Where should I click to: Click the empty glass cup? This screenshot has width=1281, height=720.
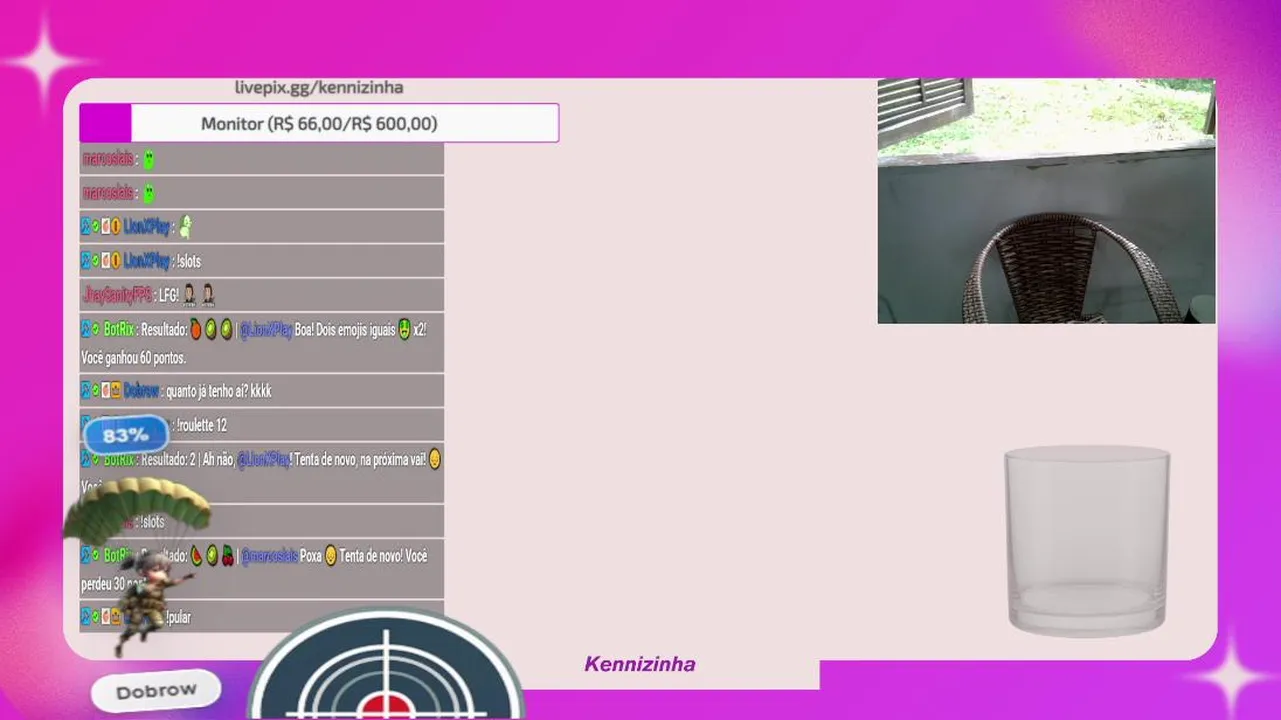click(1086, 541)
